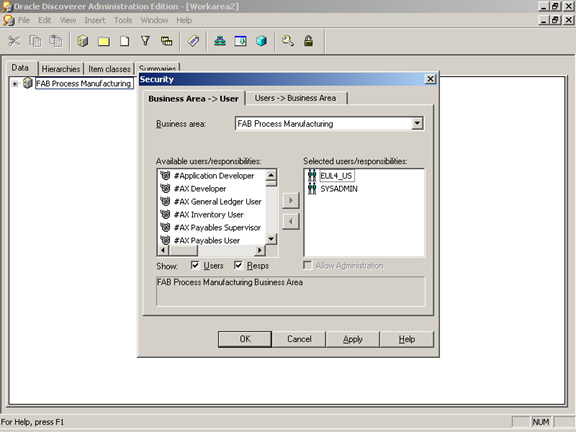Switch to Users -> Business Area tab
The width and height of the screenshot is (576, 432).
(x=296, y=98)
